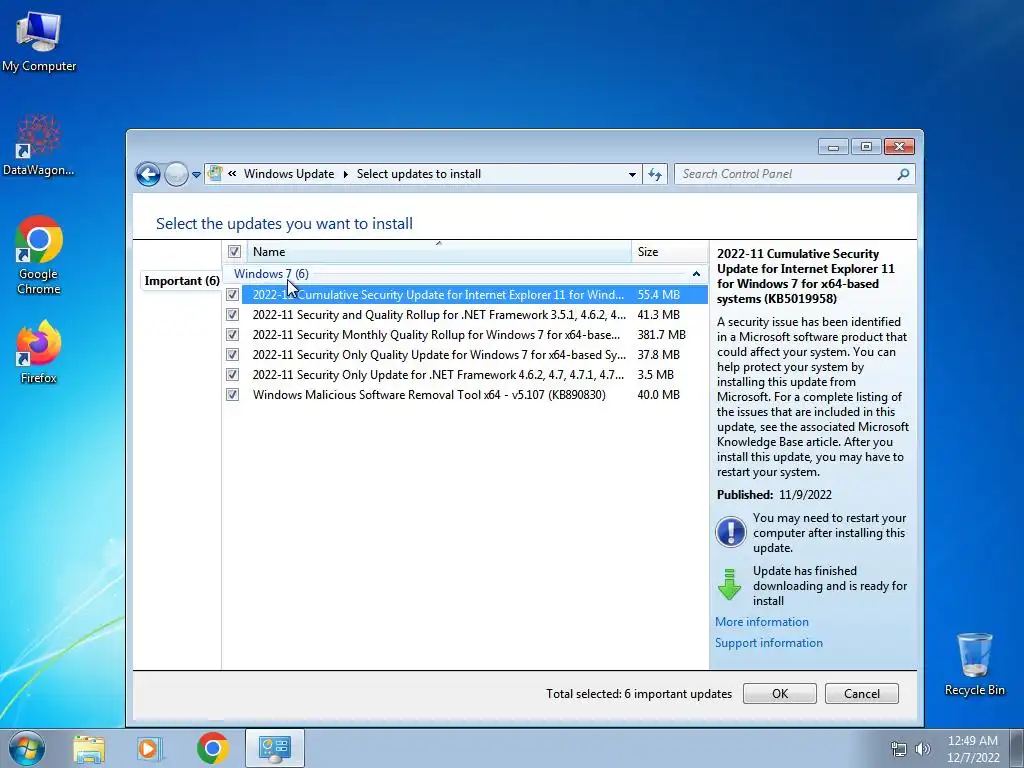
Task: Expand the Windows Update breadcrumb arrow
Action: pos(345,174)
